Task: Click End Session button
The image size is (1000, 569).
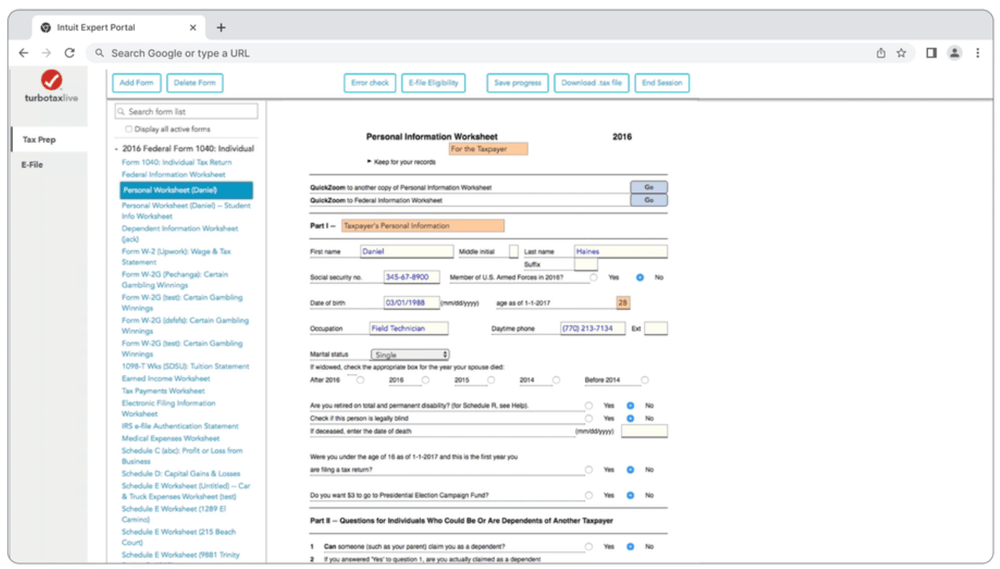Action: [x=662, y=83]
